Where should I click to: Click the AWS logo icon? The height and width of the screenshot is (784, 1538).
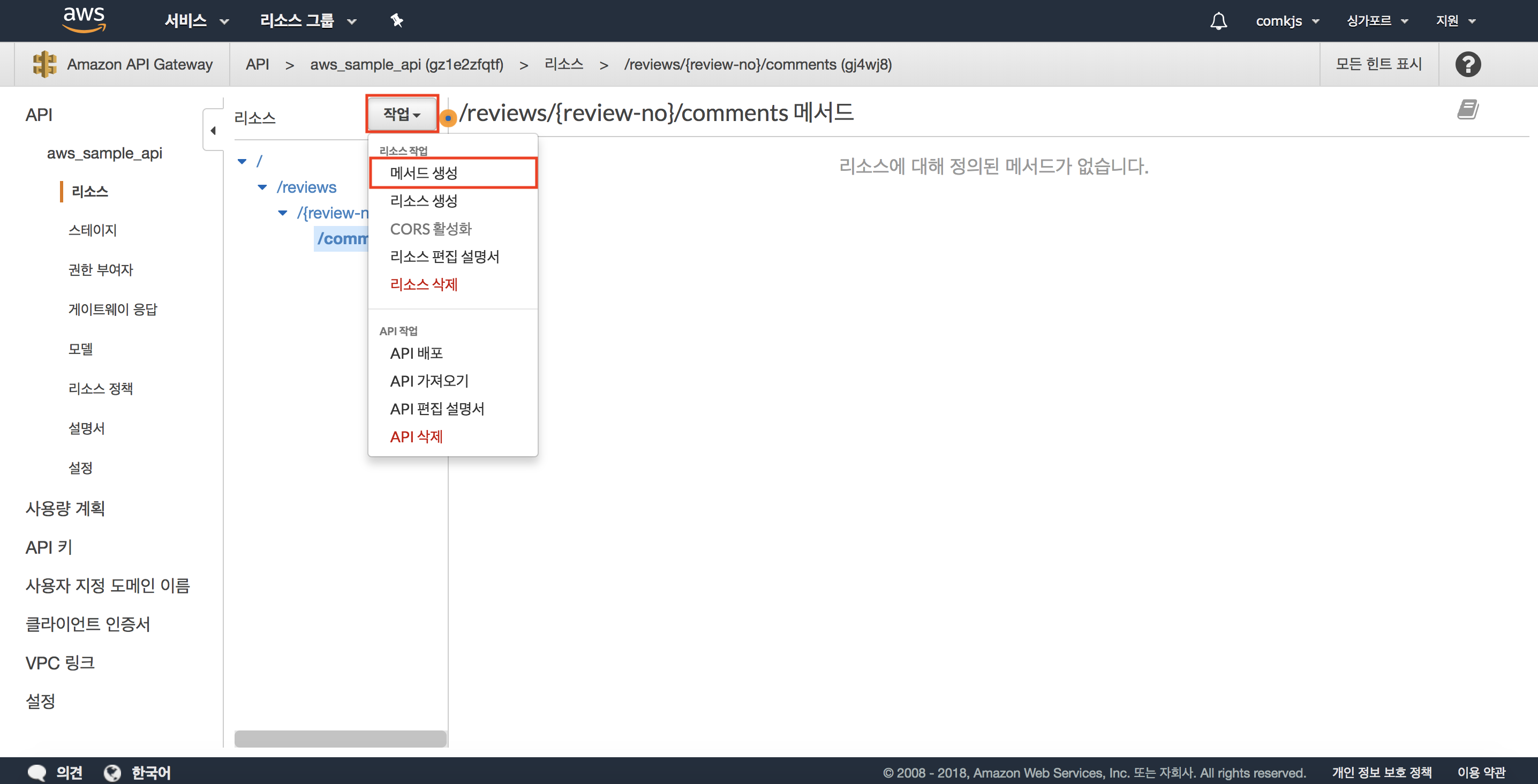[84, 20]
